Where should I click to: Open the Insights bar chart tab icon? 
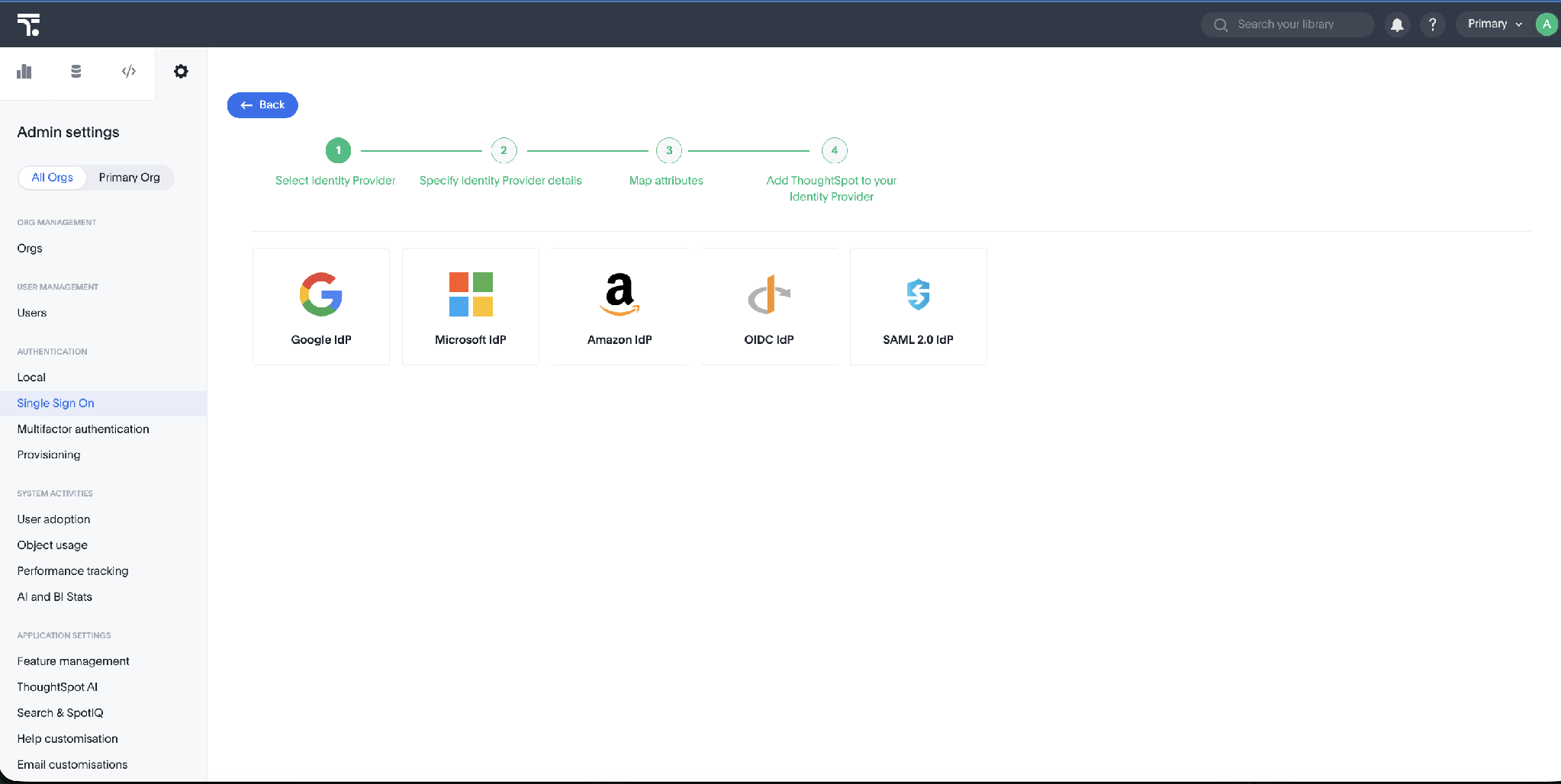(24, 72)
